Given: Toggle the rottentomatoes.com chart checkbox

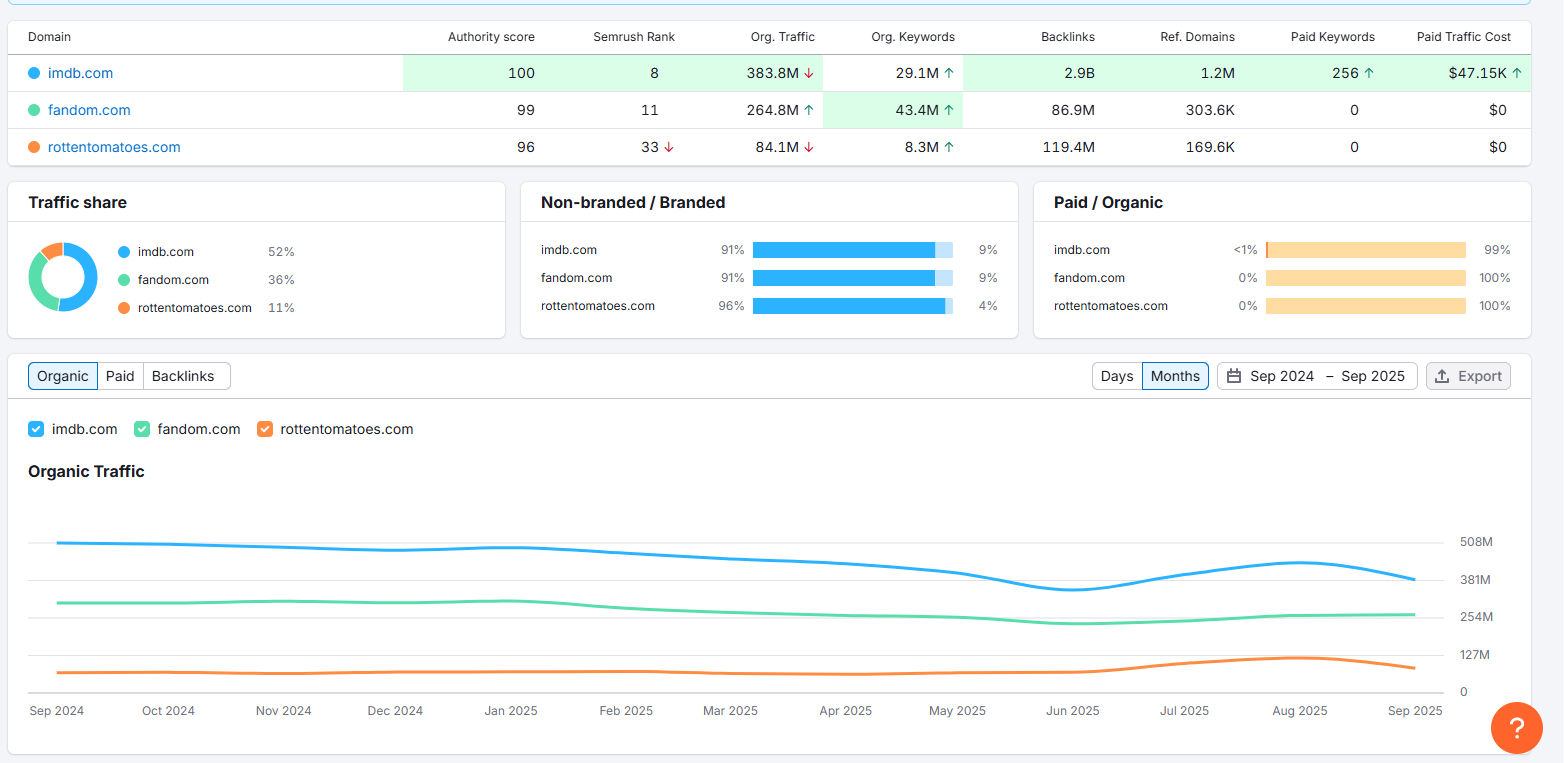Looking at the screenshot, I should pyautogui.click(x=265, y=429).
